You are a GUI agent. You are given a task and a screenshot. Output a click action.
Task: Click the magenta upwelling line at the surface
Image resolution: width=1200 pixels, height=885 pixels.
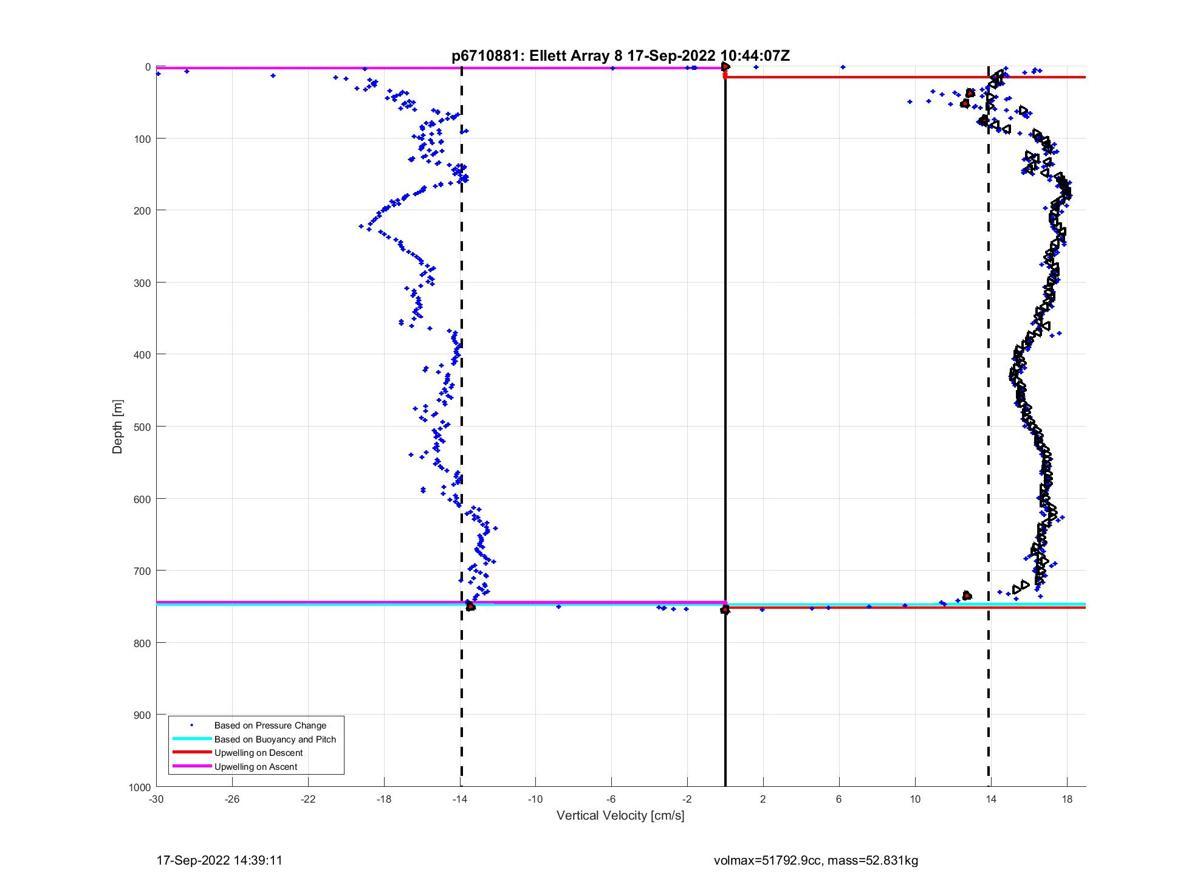[440, 68]
